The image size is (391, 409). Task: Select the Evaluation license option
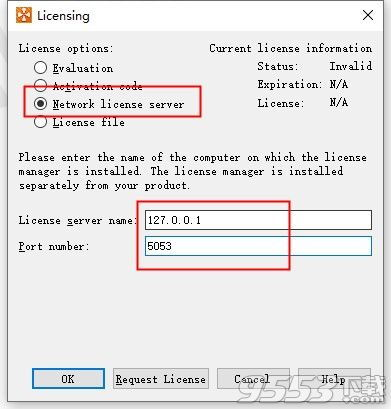(x=40, y=68)
